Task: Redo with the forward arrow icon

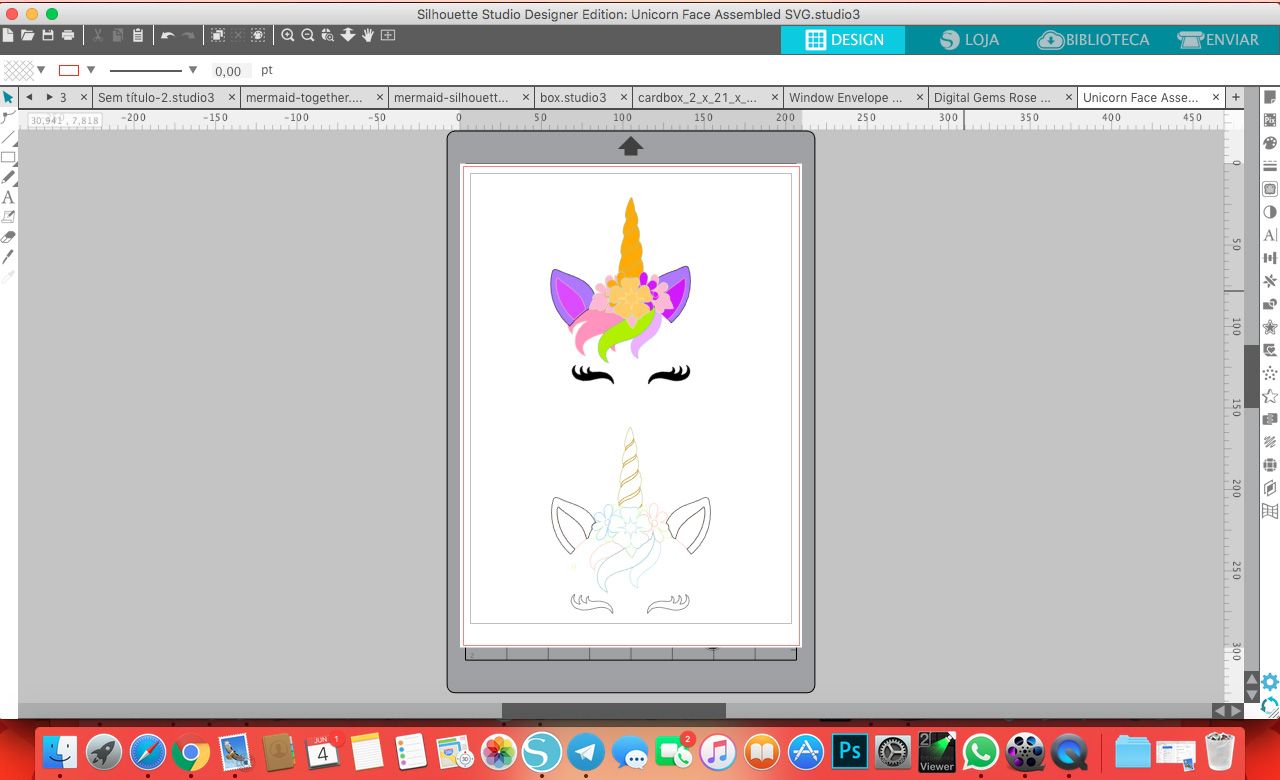Action: [x=188, y=35]
